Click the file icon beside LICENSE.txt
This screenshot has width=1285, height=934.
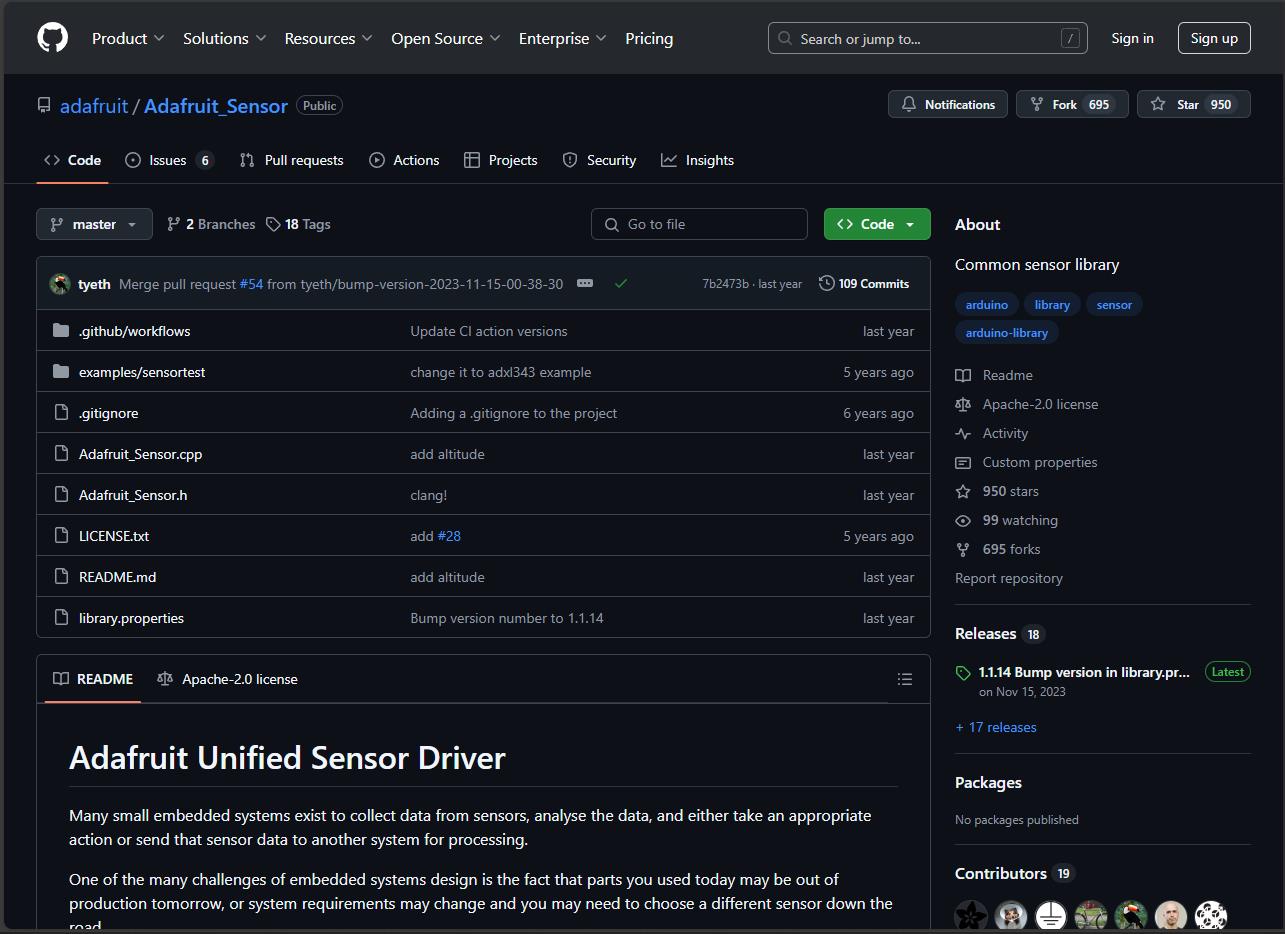[61, 535]
